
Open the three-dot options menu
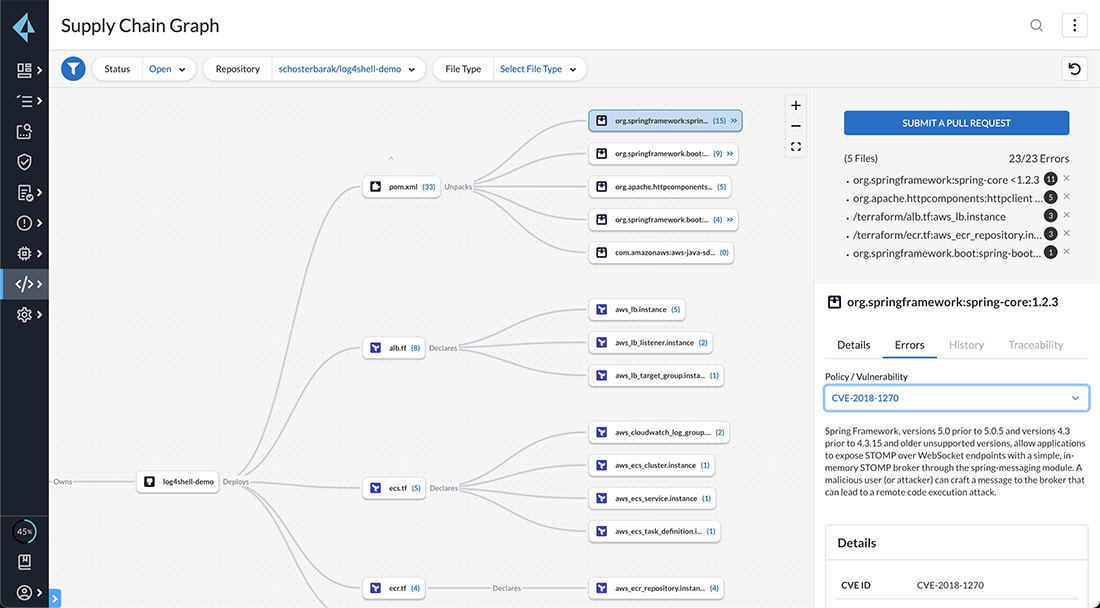coord(1074,26)
